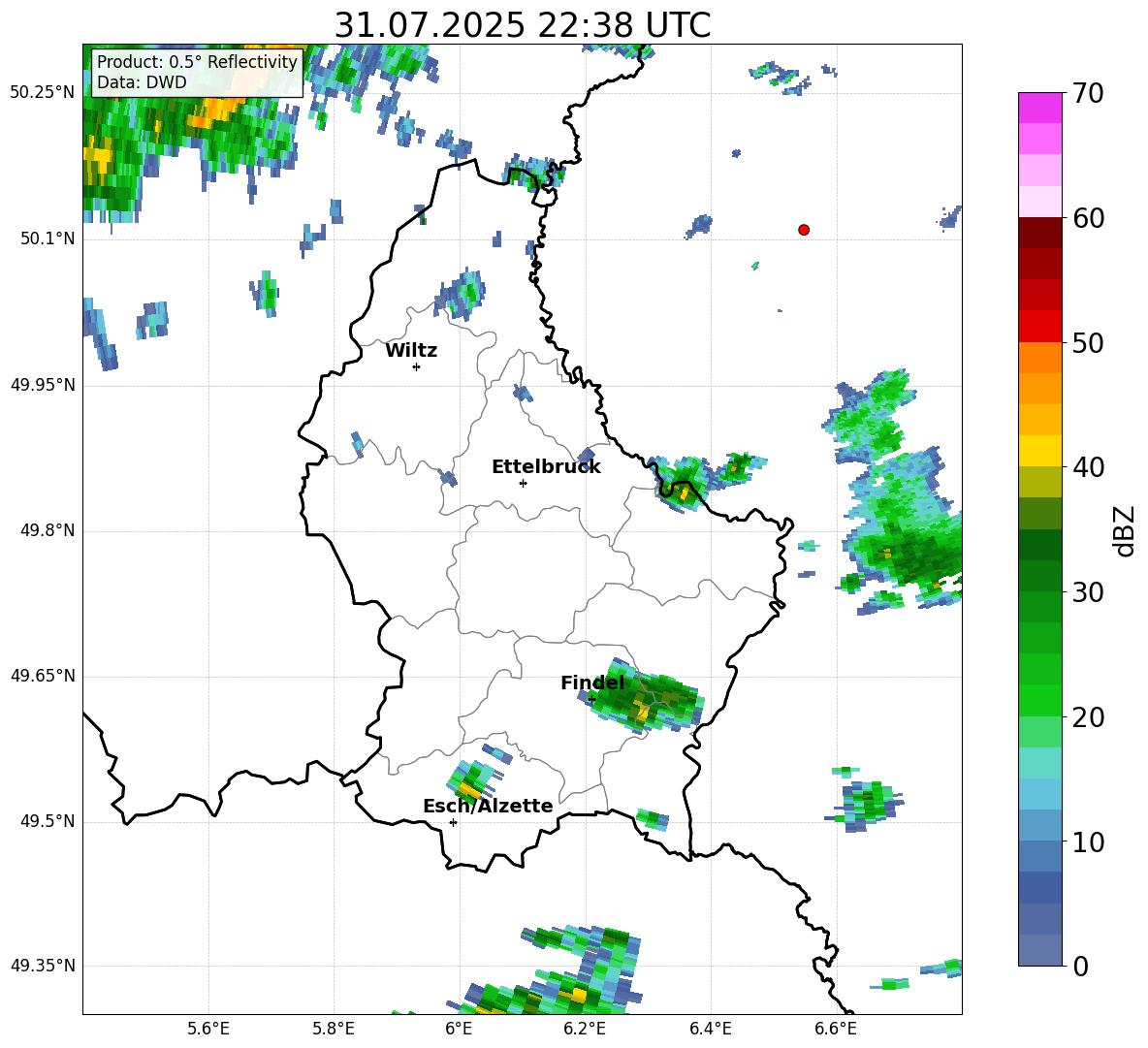Click the Findel location label
The width and height of the screenshot is (1148, 1048).
[x=592, y=683]
